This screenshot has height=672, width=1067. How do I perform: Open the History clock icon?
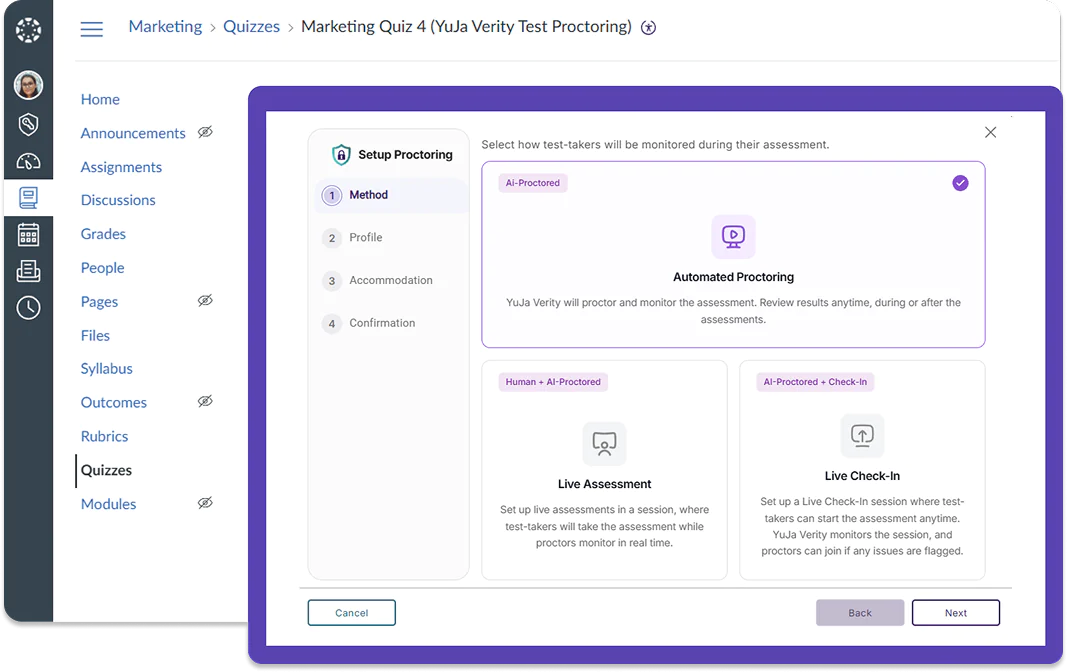29,307
